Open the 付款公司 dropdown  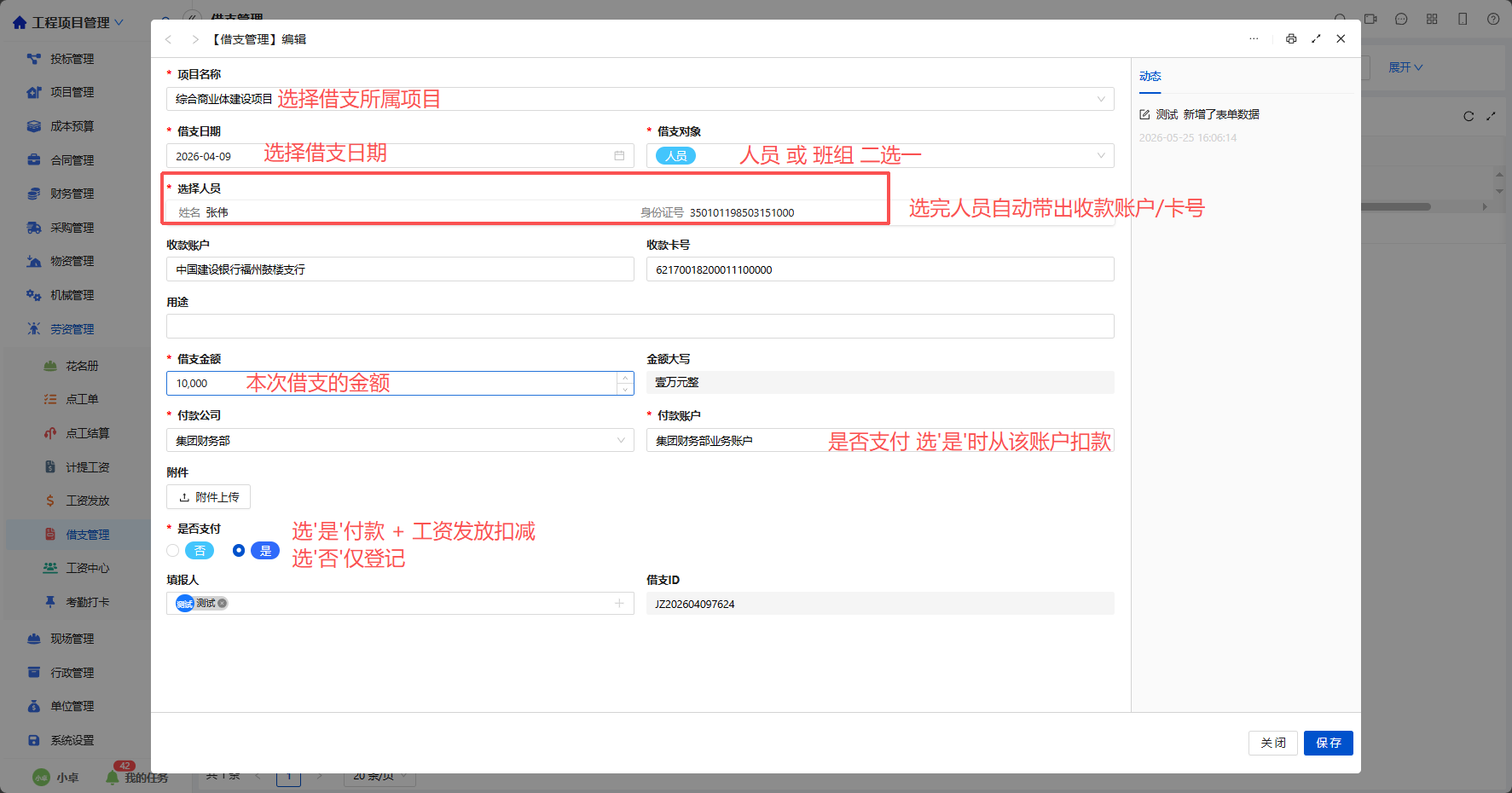[x=400, y=440]
